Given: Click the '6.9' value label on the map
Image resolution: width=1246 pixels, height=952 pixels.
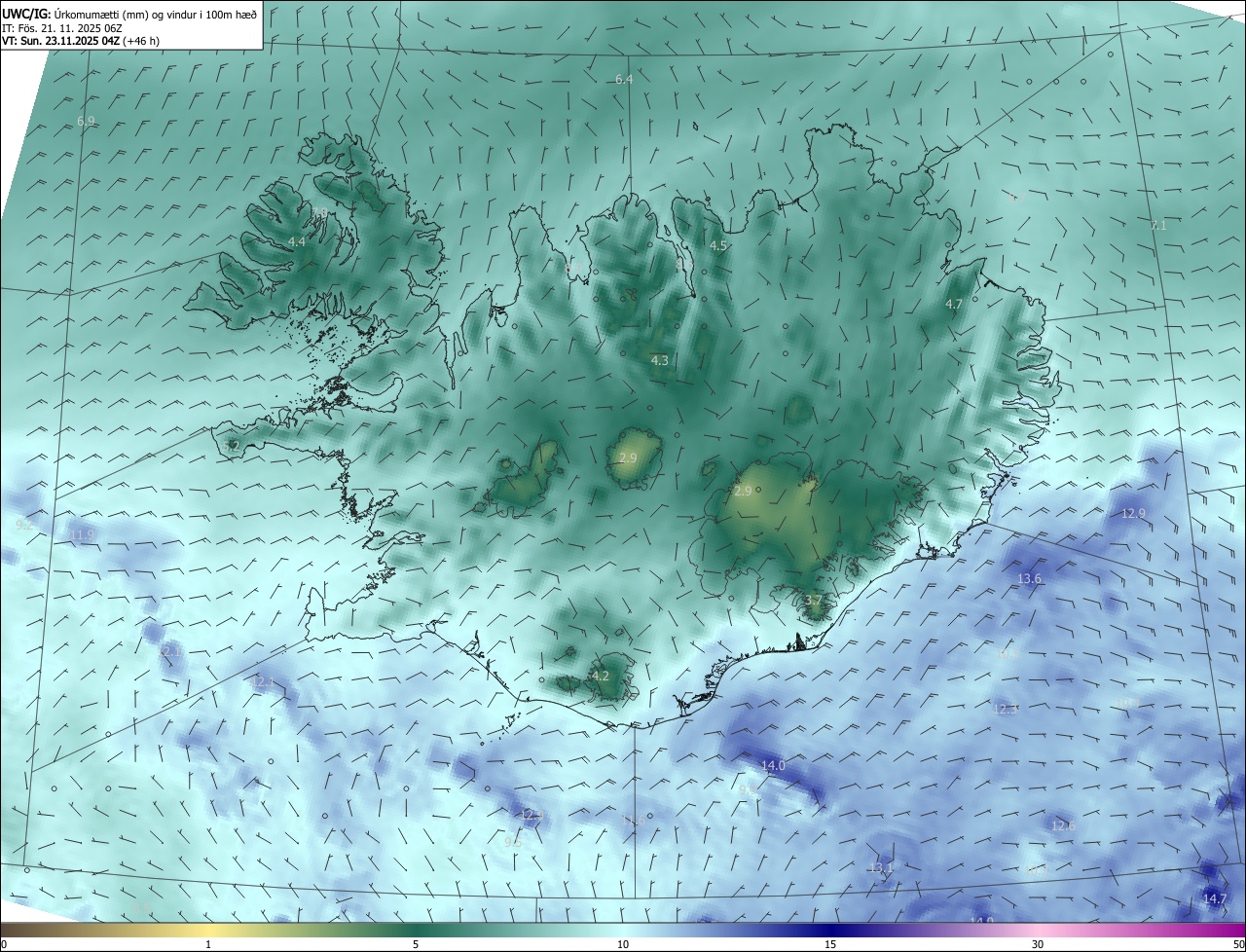Looking at the screenshot, I should click(x=86, y=121).
